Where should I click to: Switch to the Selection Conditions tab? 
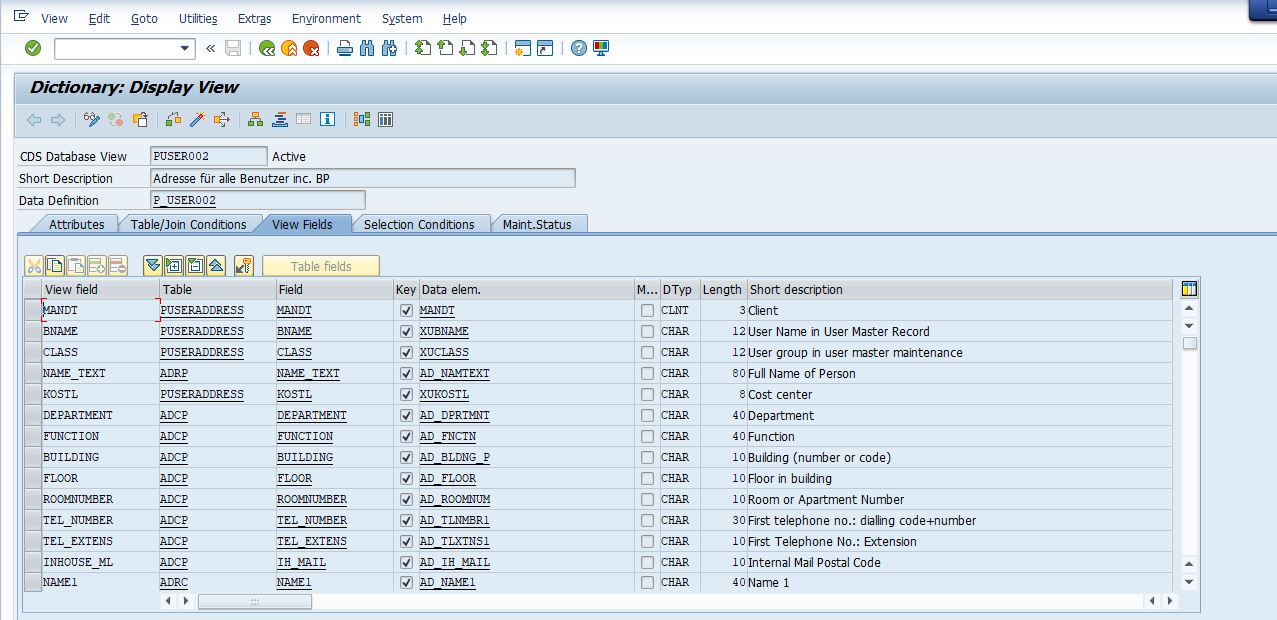(419, 225)
